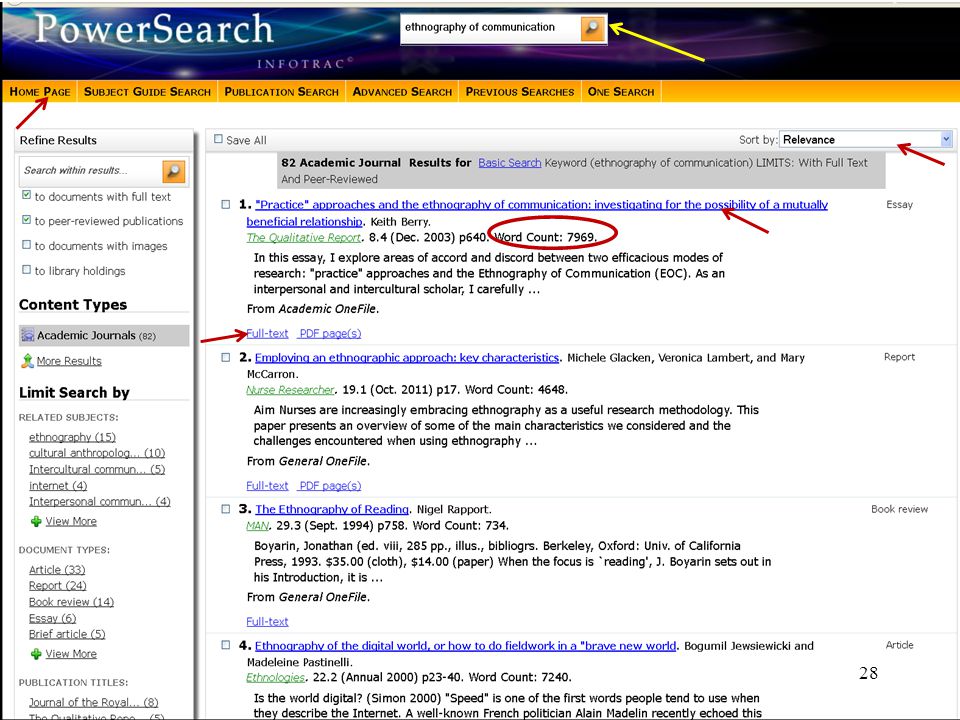Filter by internet (4) subject
The image size is (960, 720).
(x=58, y=486)
